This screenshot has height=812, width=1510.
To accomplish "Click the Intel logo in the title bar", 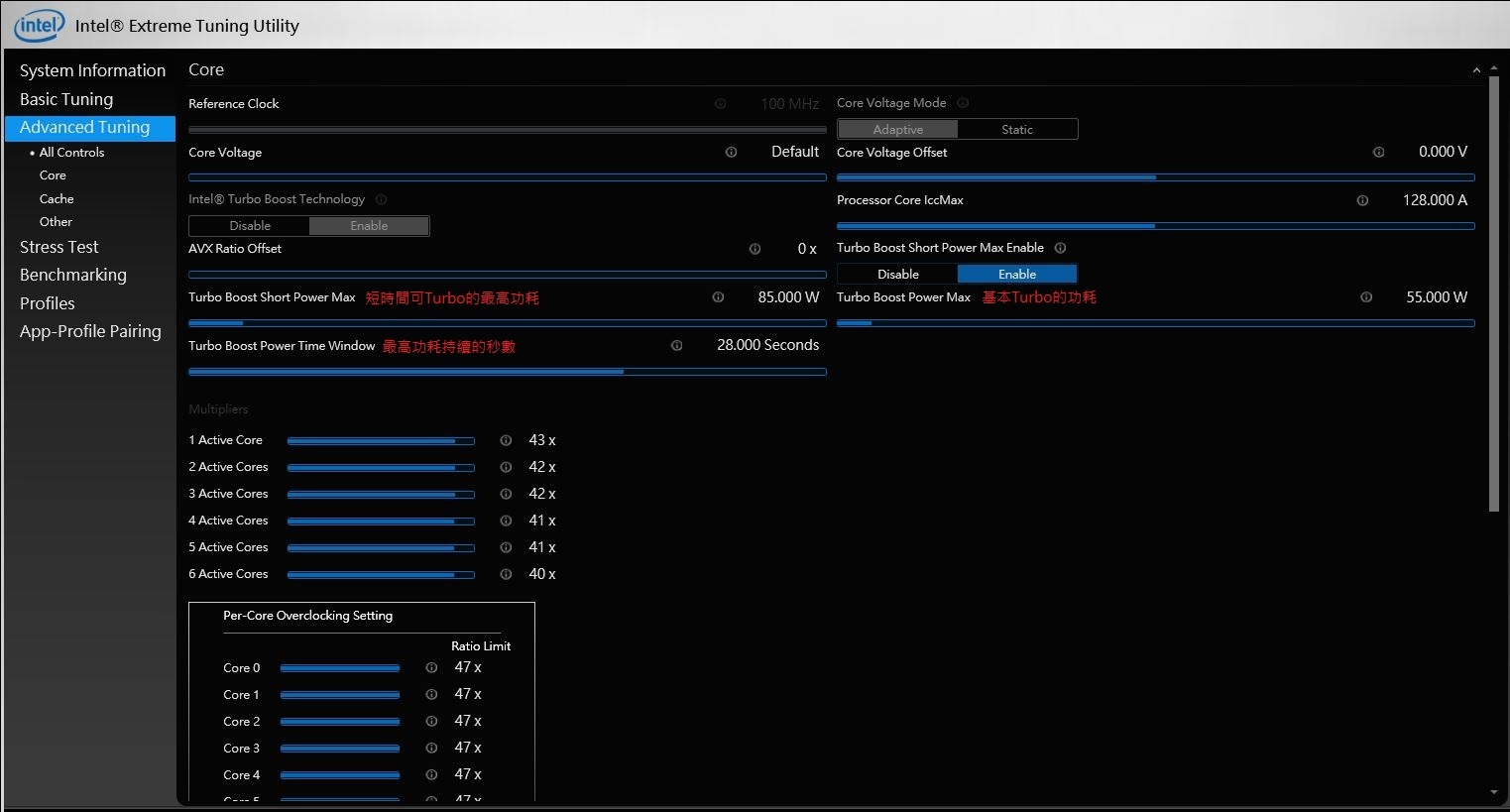I will [39, 26].
